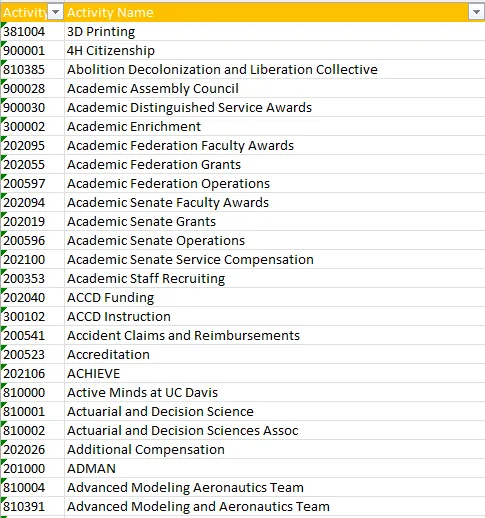Select Accident Claims and Reimbursements cell
Screen dimensions: 485x518
click(275, 336)
